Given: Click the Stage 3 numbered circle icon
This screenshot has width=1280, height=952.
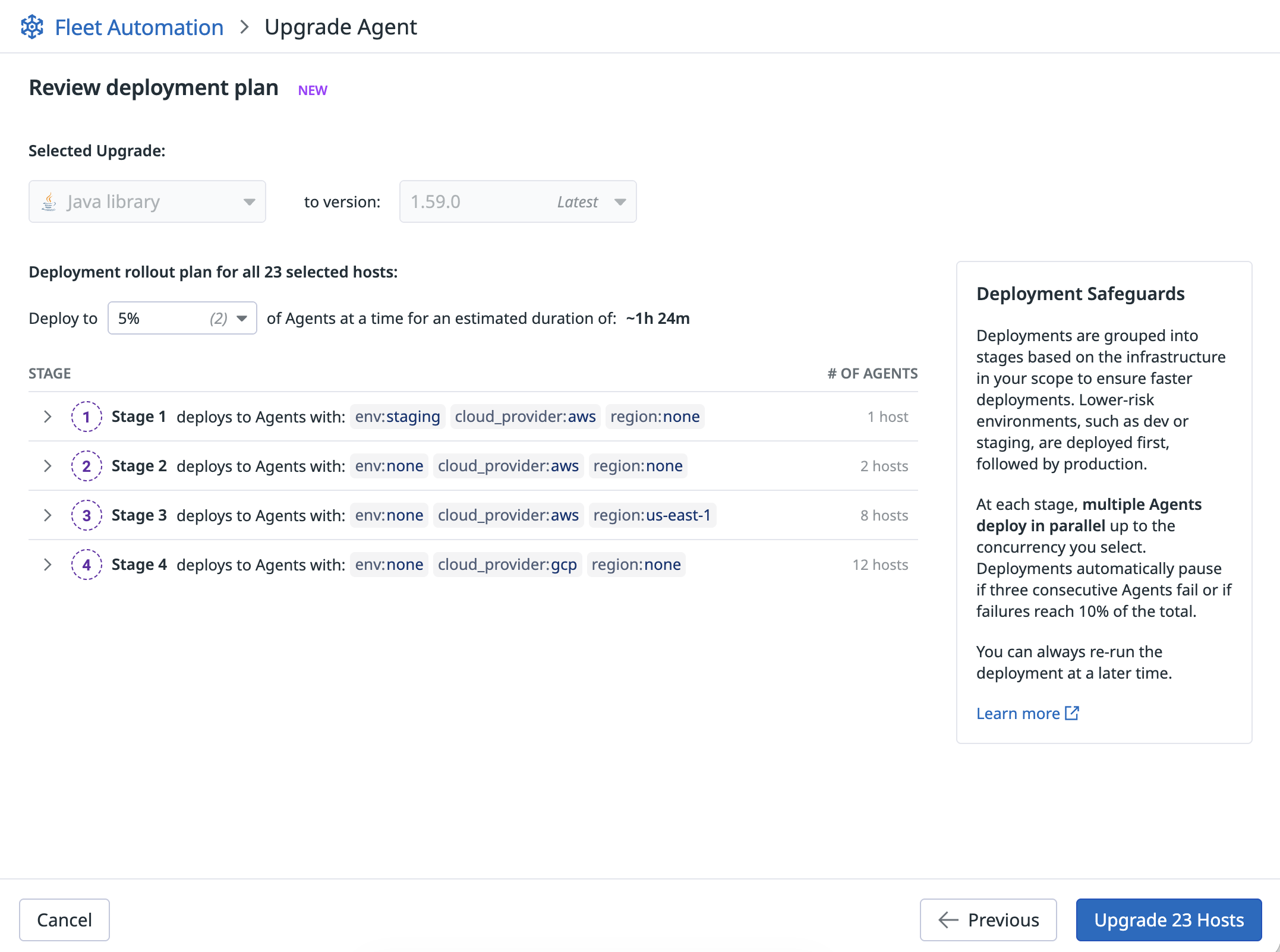Looking at the screenshot, I should point(86,515).
